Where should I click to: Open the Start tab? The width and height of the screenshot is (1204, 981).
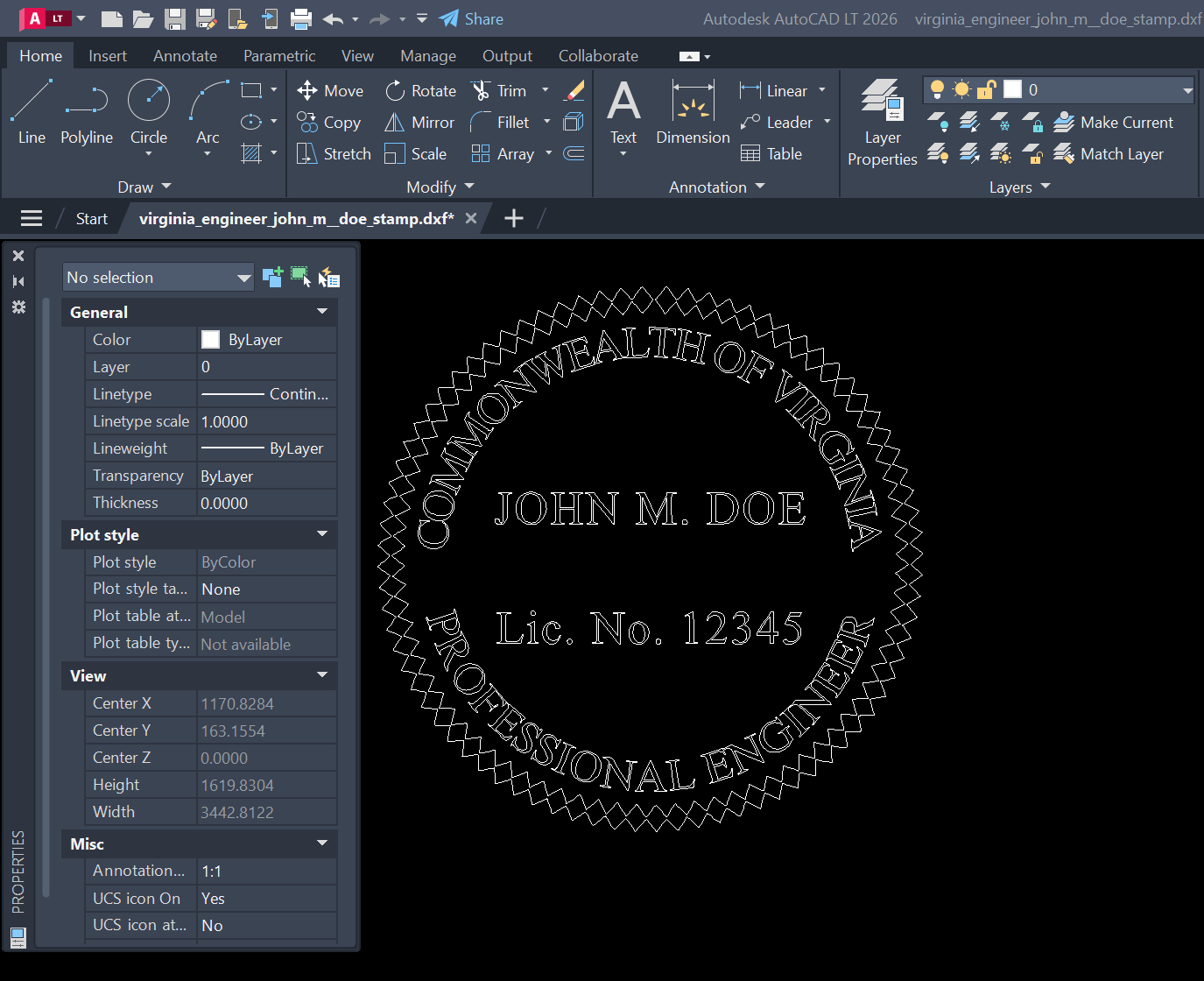tap(91, 218)
